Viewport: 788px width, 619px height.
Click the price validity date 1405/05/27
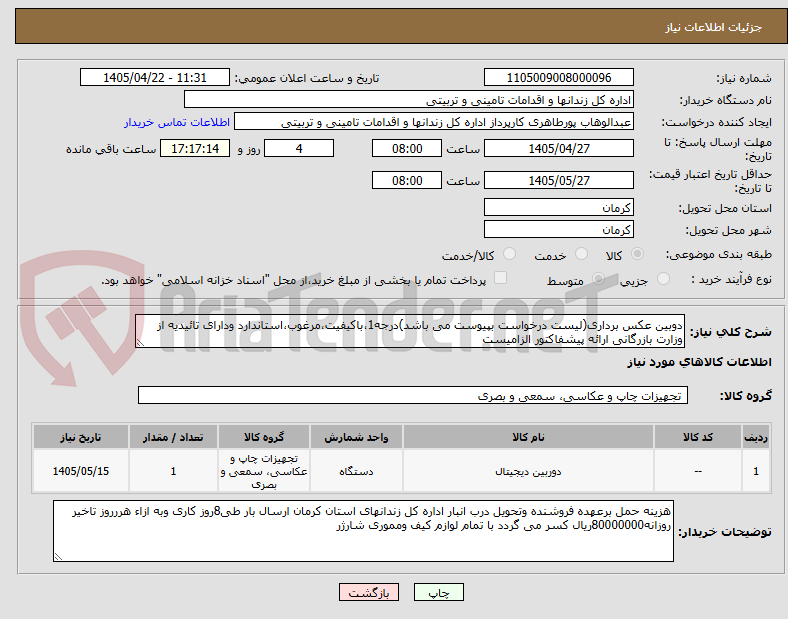[x=559, y=180]
